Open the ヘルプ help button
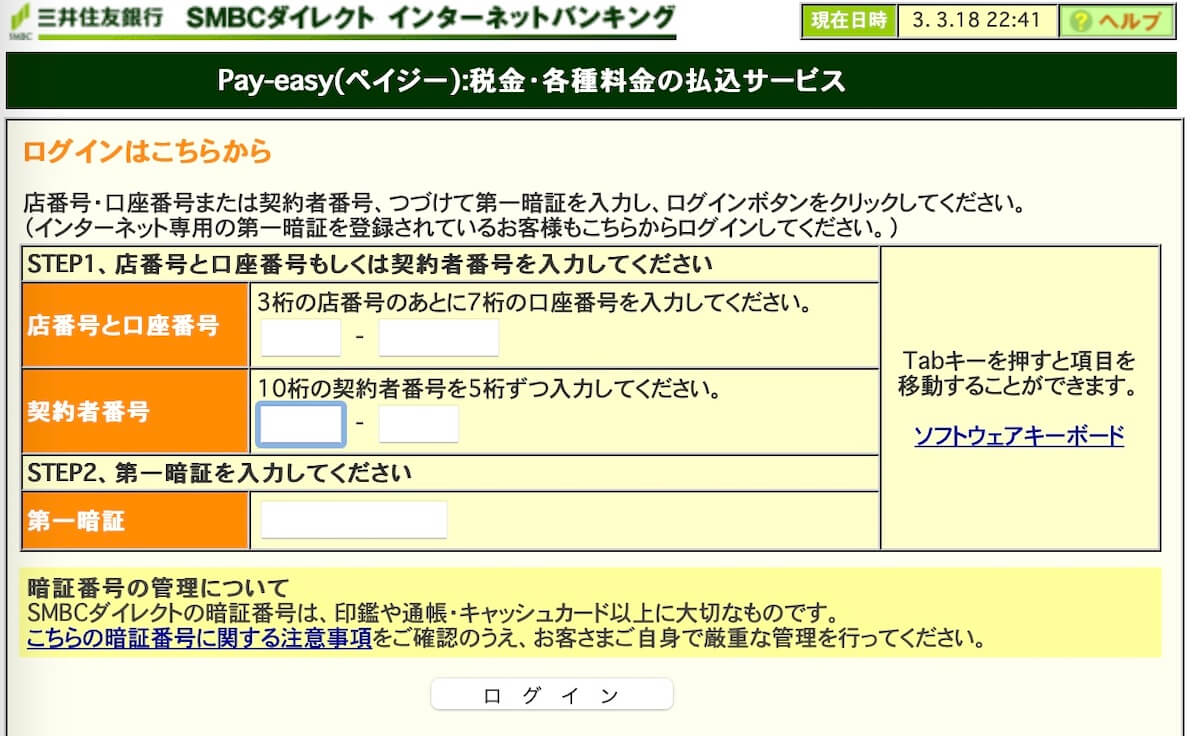1200x736 pixels. pyautogui.click(x=1117, y=21)
